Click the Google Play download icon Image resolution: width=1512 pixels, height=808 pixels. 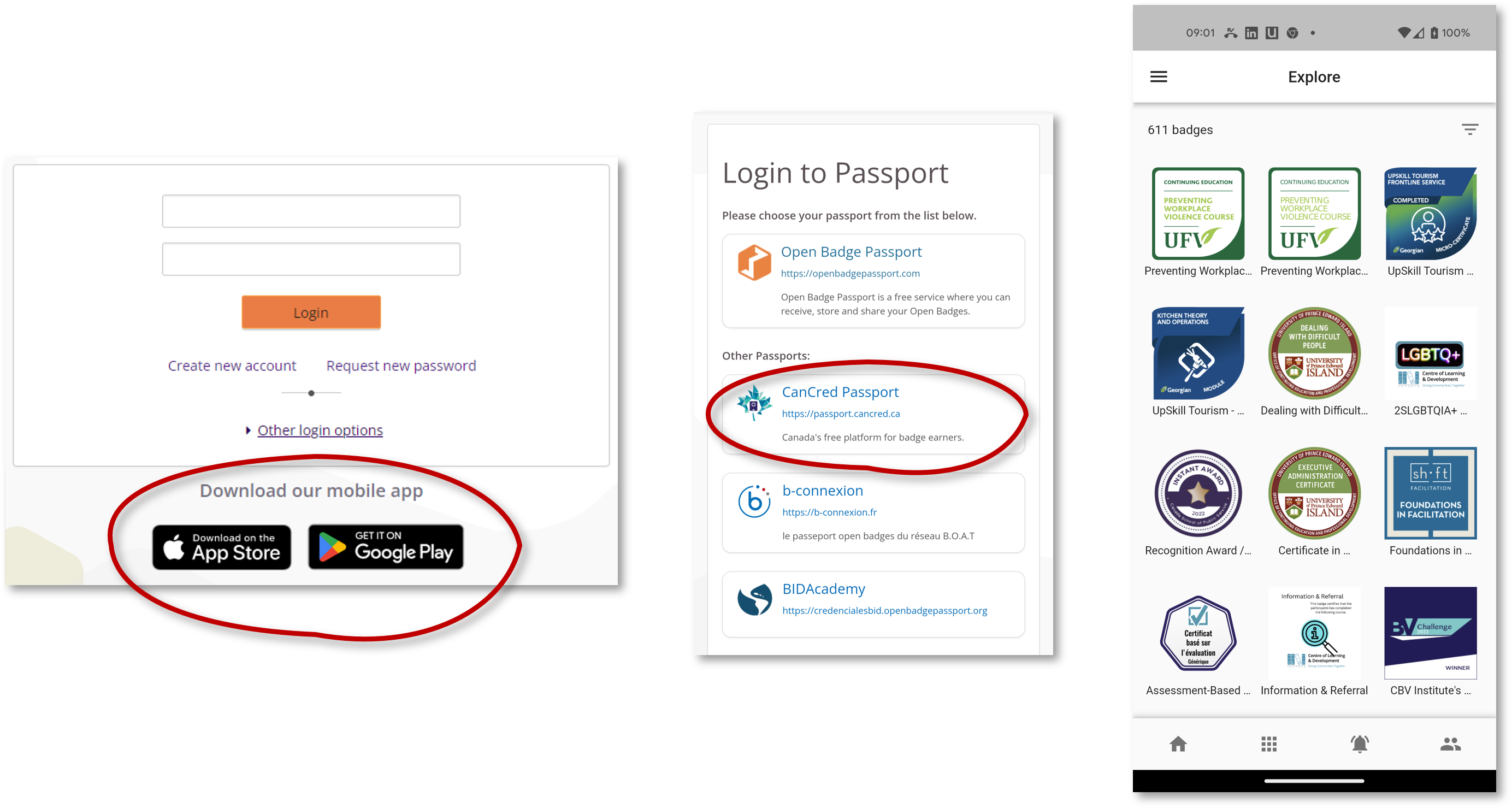click(386, 547)
